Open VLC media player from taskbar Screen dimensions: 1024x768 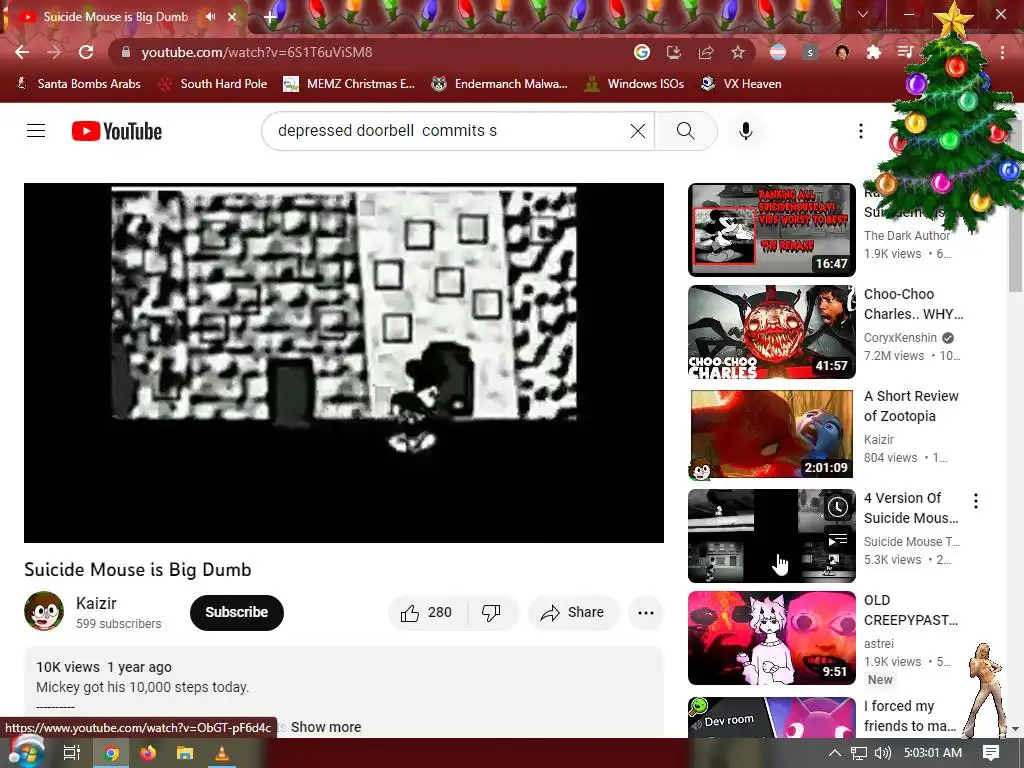click(x=222, y=753)
